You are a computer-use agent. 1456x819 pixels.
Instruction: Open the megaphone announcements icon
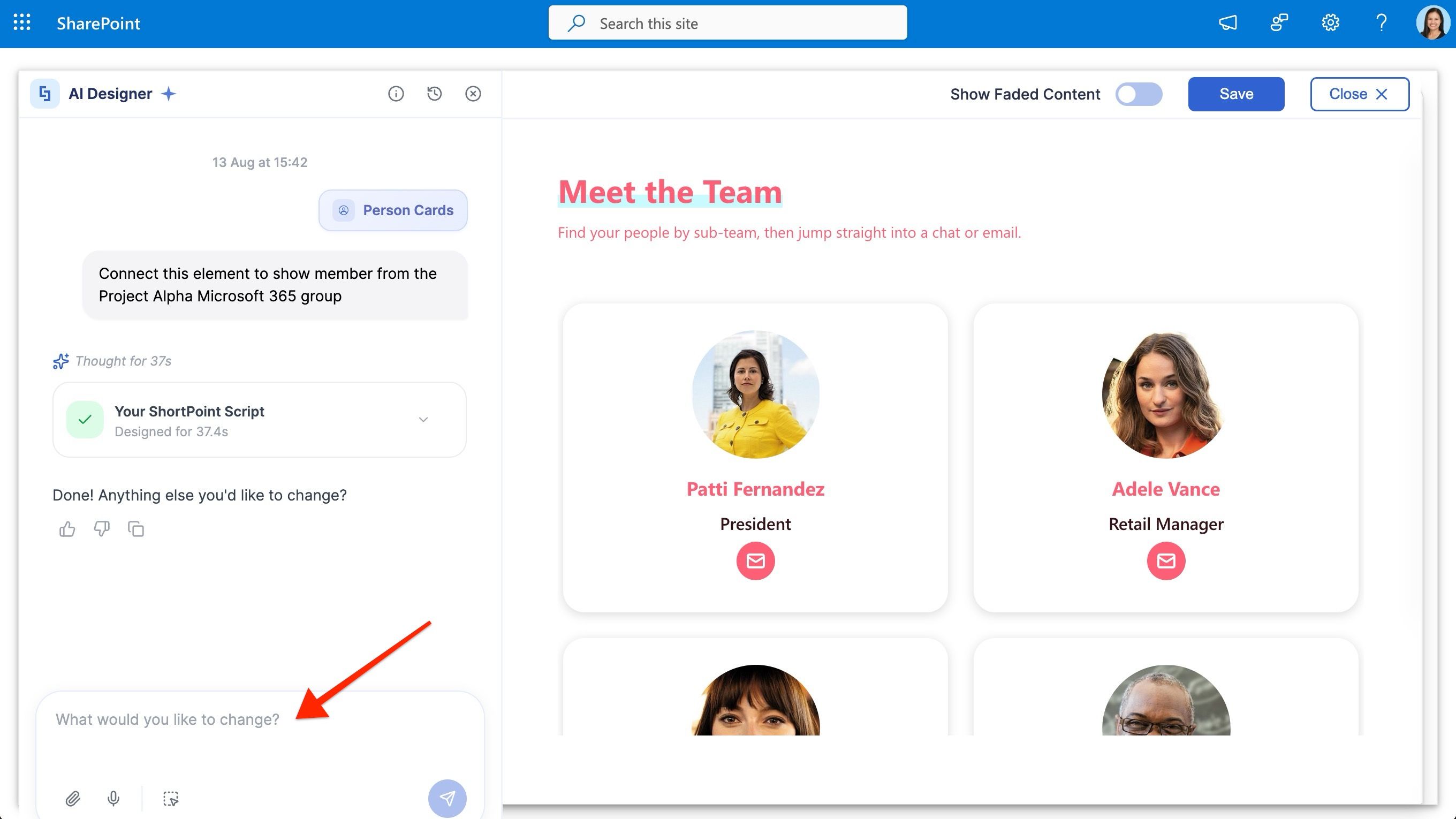click(1227, 22)
